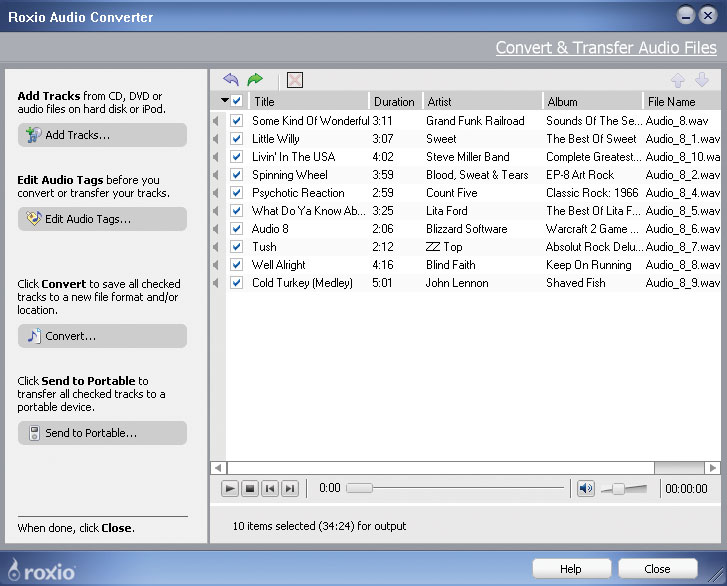
Task: Uncheck the Psychotic Reaction track
Action: pos(236,193)
